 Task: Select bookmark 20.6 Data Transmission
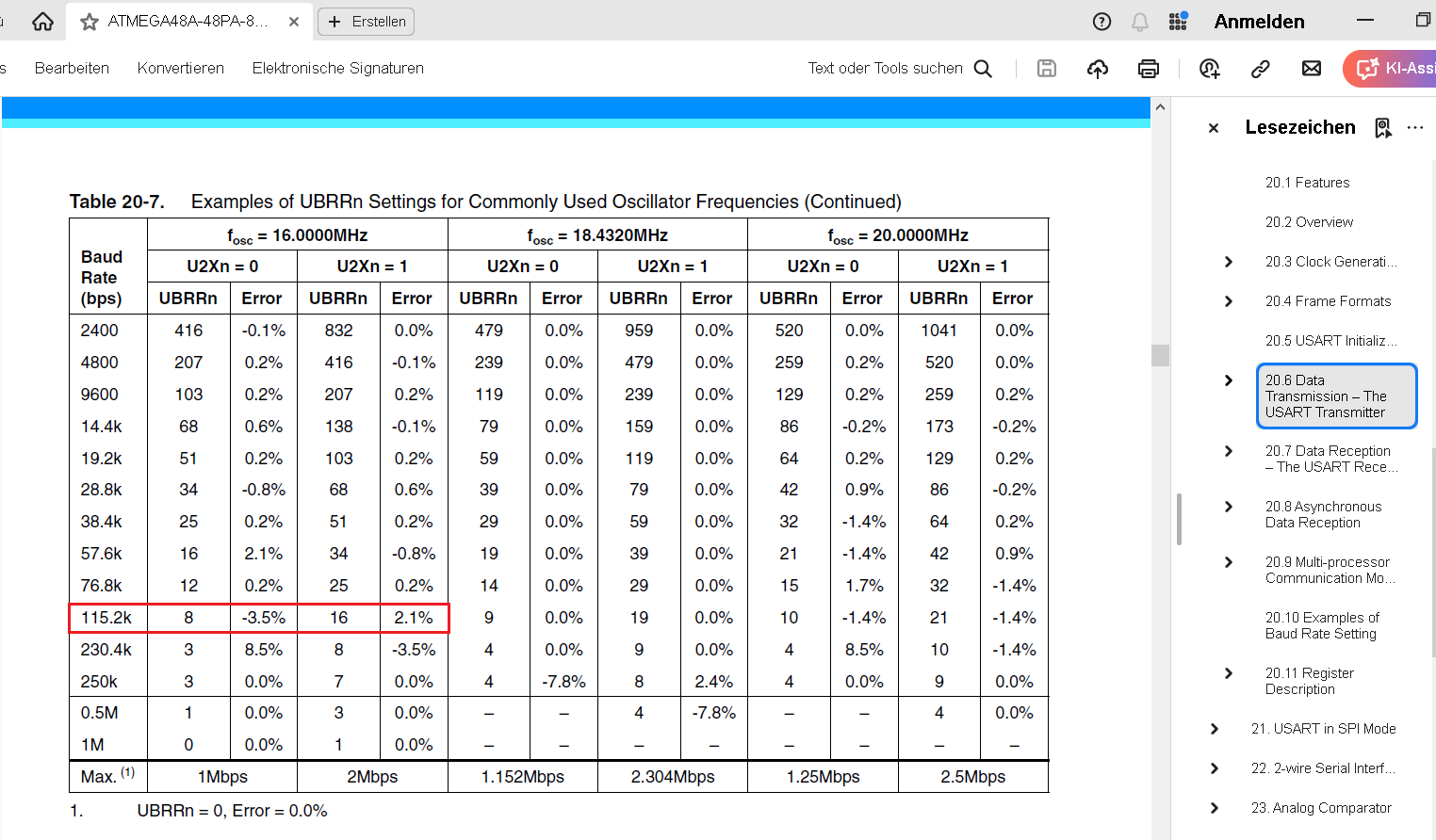coord(1336,396)
